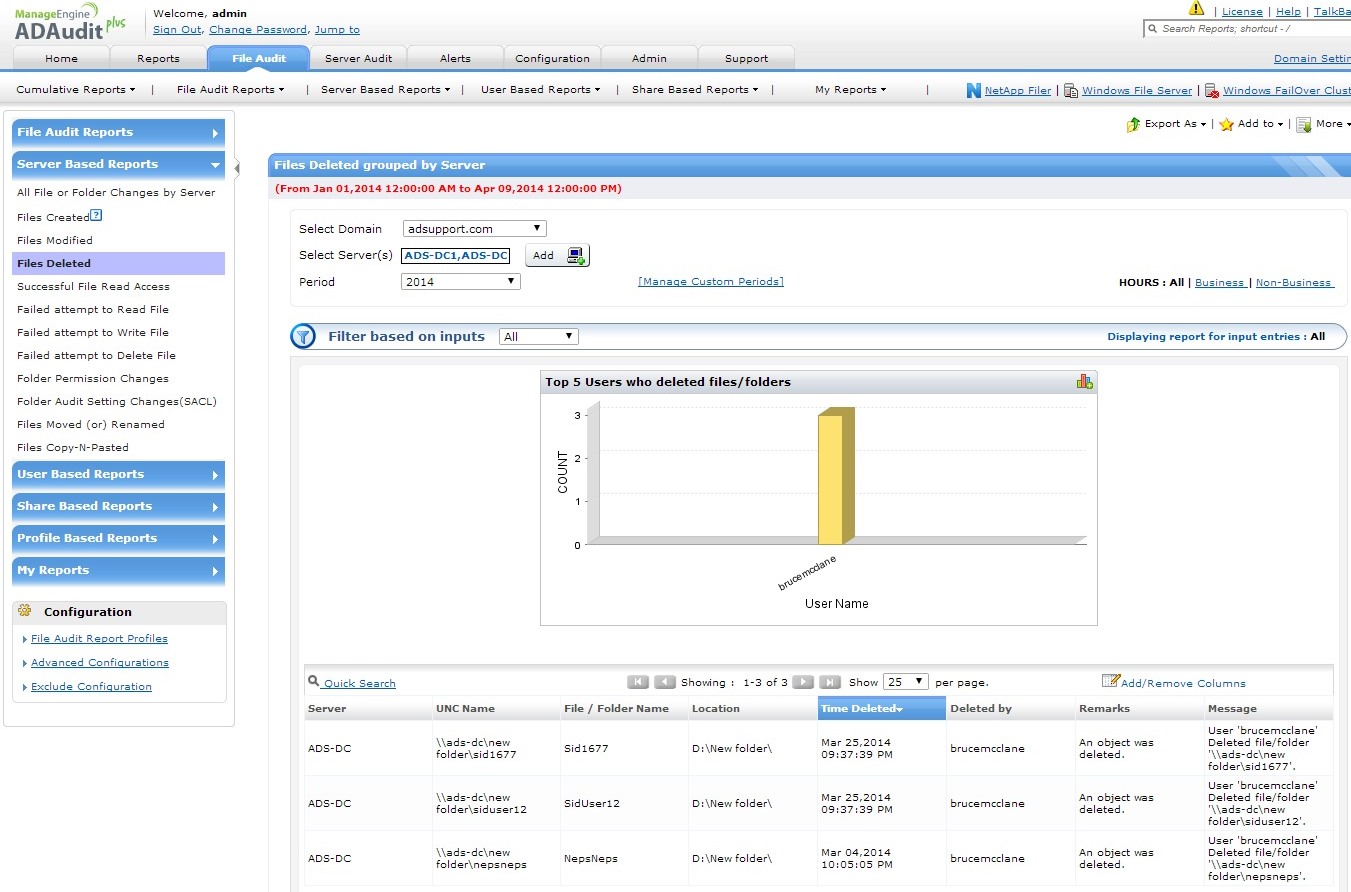
Task: Click the NetApp Filer icon
Action: pyautogui.click(x=974, y=90)
